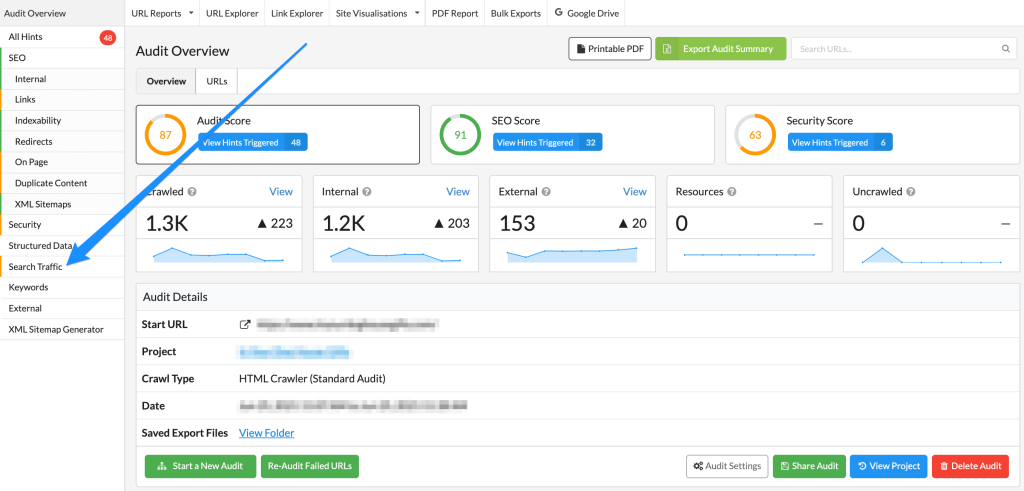Click the SEO Score 91 circle
This screenshot has height=491, width=1024.
point(460,135)
